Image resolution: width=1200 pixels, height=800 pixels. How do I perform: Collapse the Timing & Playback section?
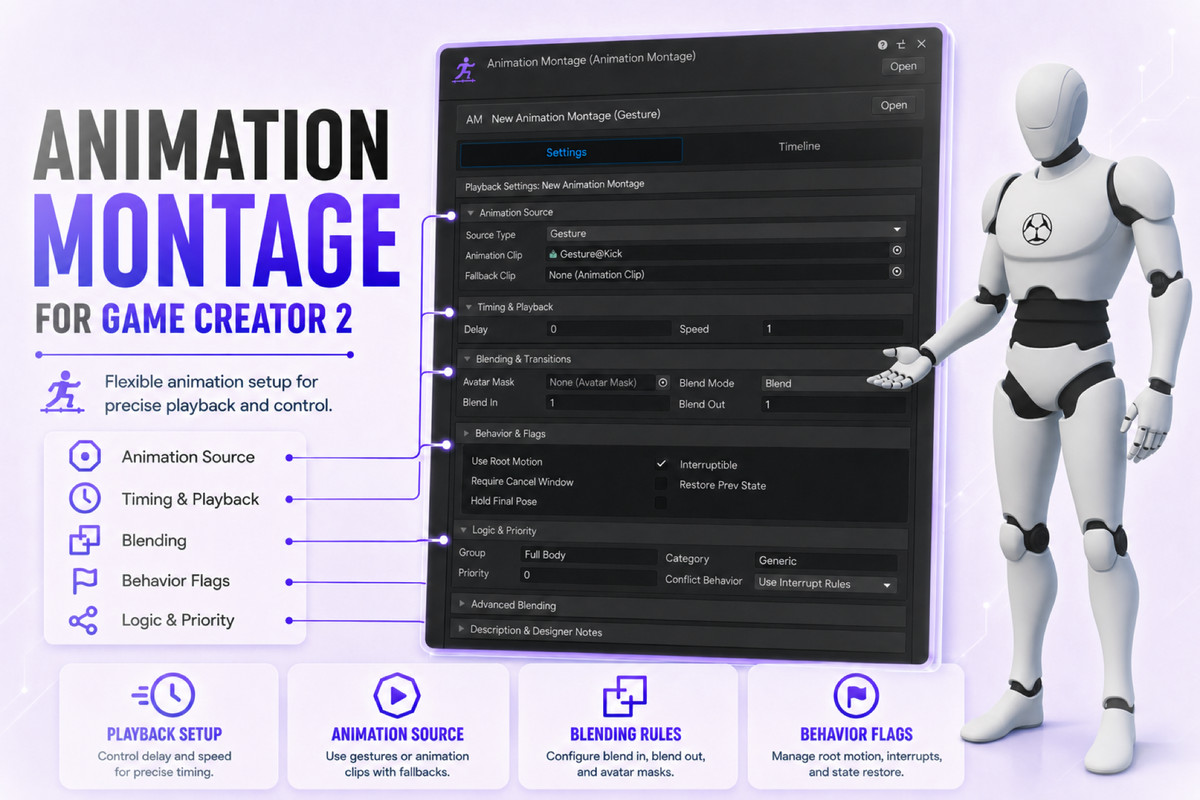pos(468,307)
